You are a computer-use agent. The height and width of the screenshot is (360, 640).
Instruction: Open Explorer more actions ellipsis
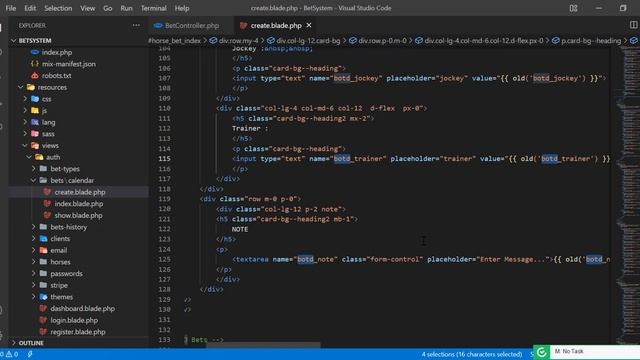point(136,25)
